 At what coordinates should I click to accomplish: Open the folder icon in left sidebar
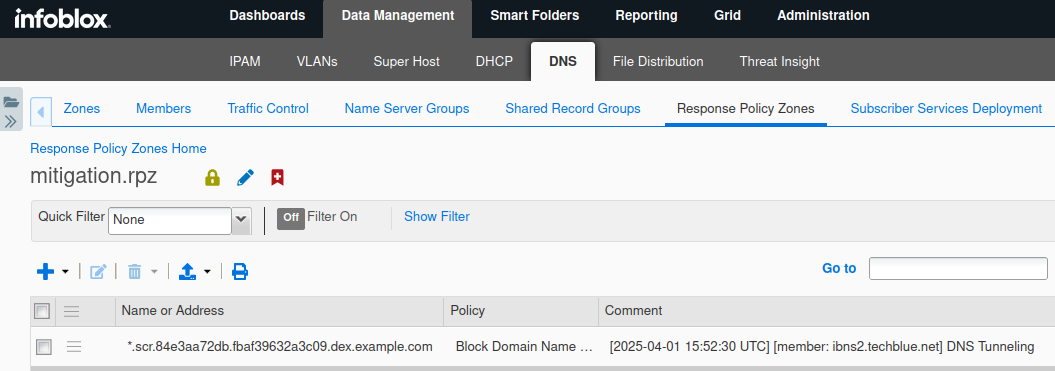pyautogui.click(x=11, y=102)
